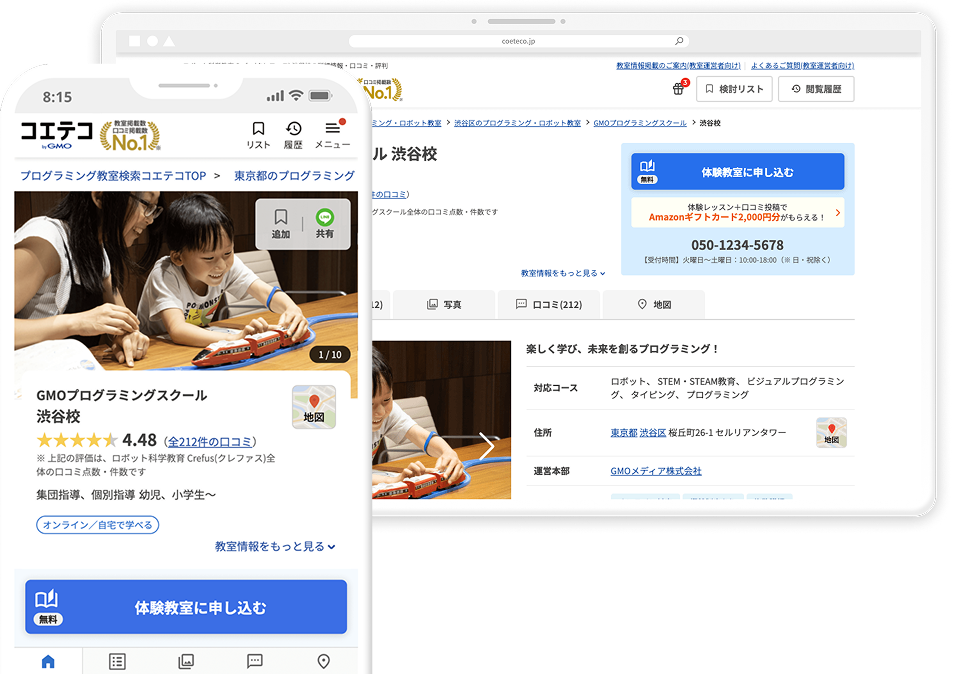The width and height of the screenshot is (954, 674).
Task: Open the 閲覧履歴 button on tablet
Action: 816,89
